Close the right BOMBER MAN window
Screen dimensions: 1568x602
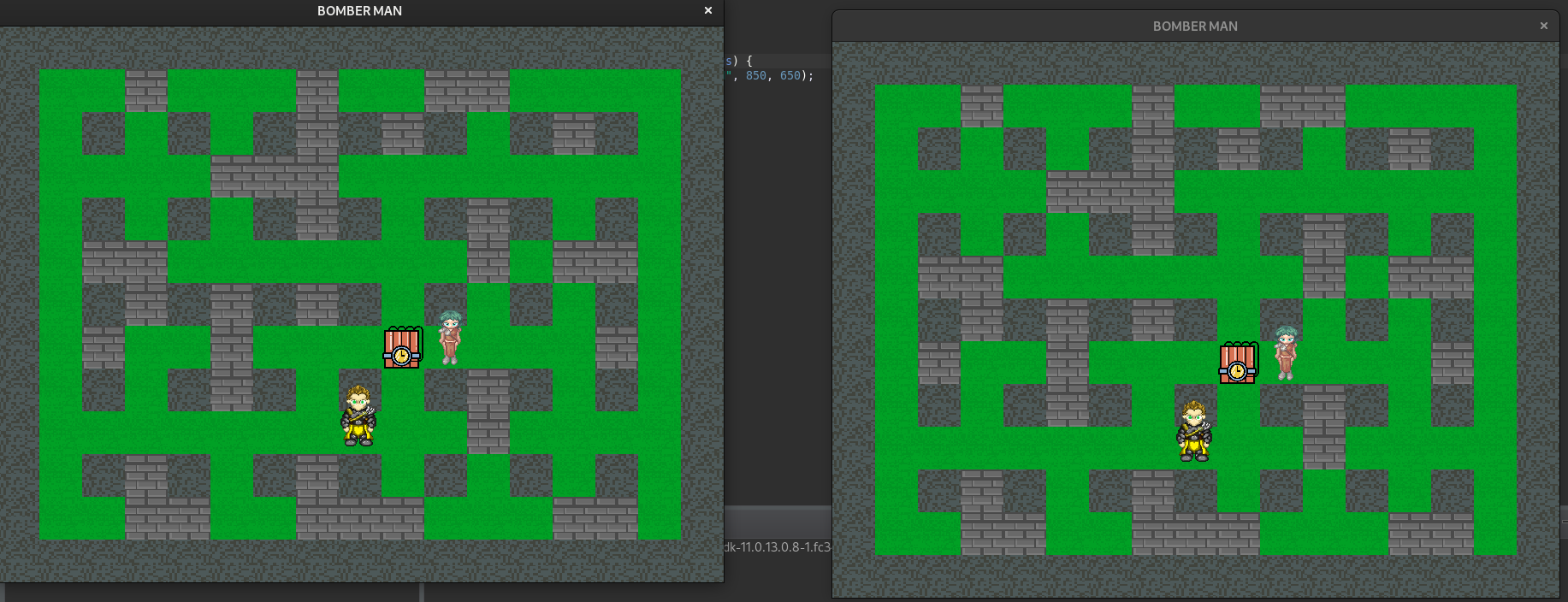click(x=1544, y=27)
